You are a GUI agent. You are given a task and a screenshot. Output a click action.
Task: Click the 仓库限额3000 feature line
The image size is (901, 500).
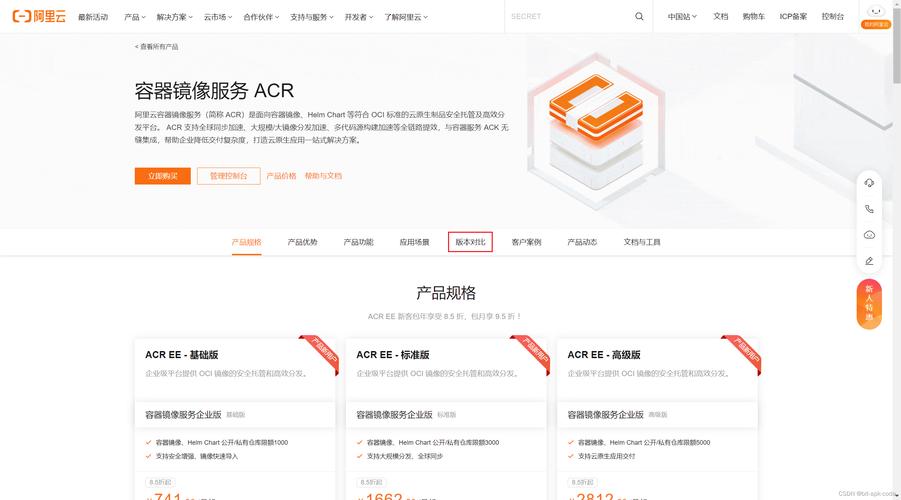point(433,443)
